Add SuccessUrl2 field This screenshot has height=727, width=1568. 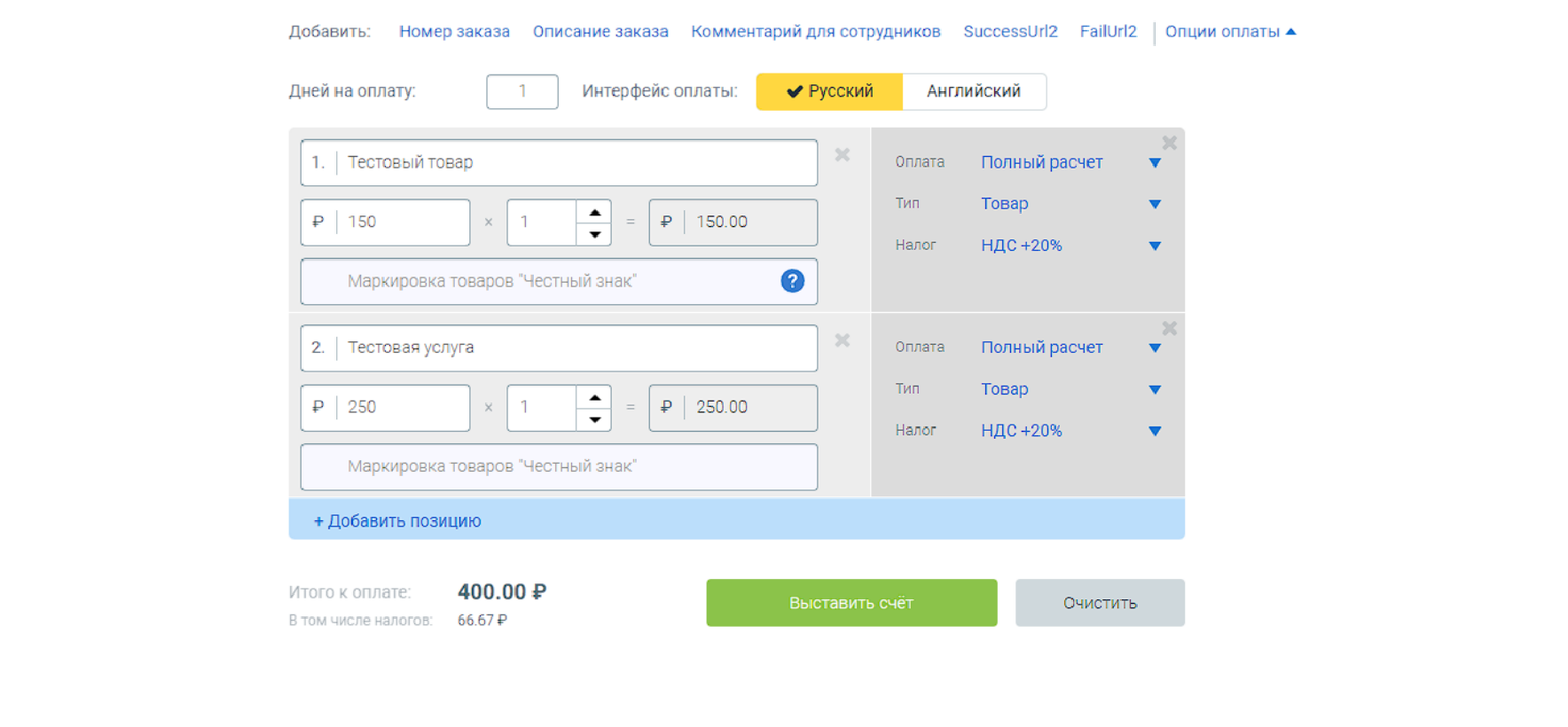point(1010,32)
